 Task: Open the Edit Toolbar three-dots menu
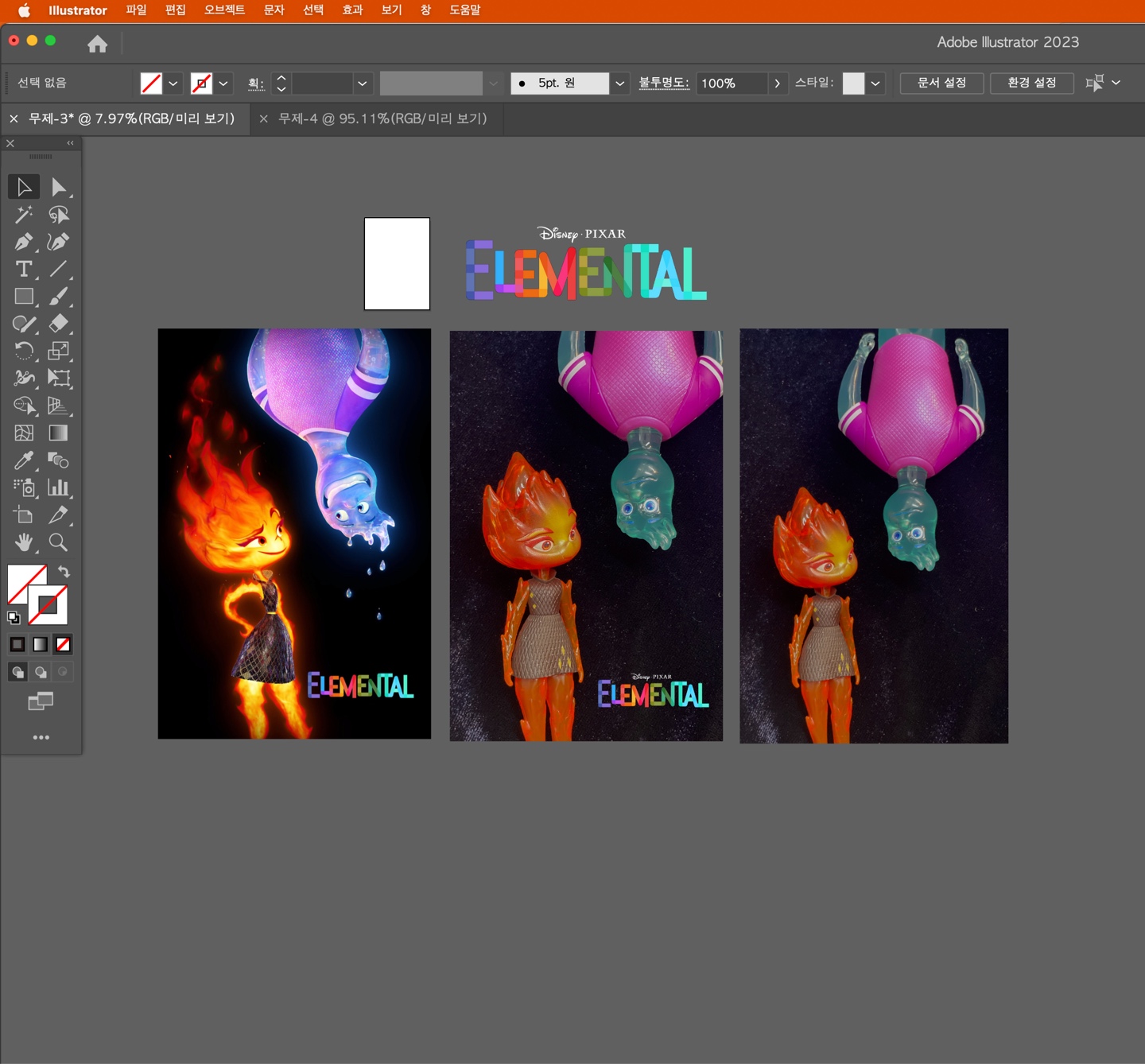[x=41, y=738]
